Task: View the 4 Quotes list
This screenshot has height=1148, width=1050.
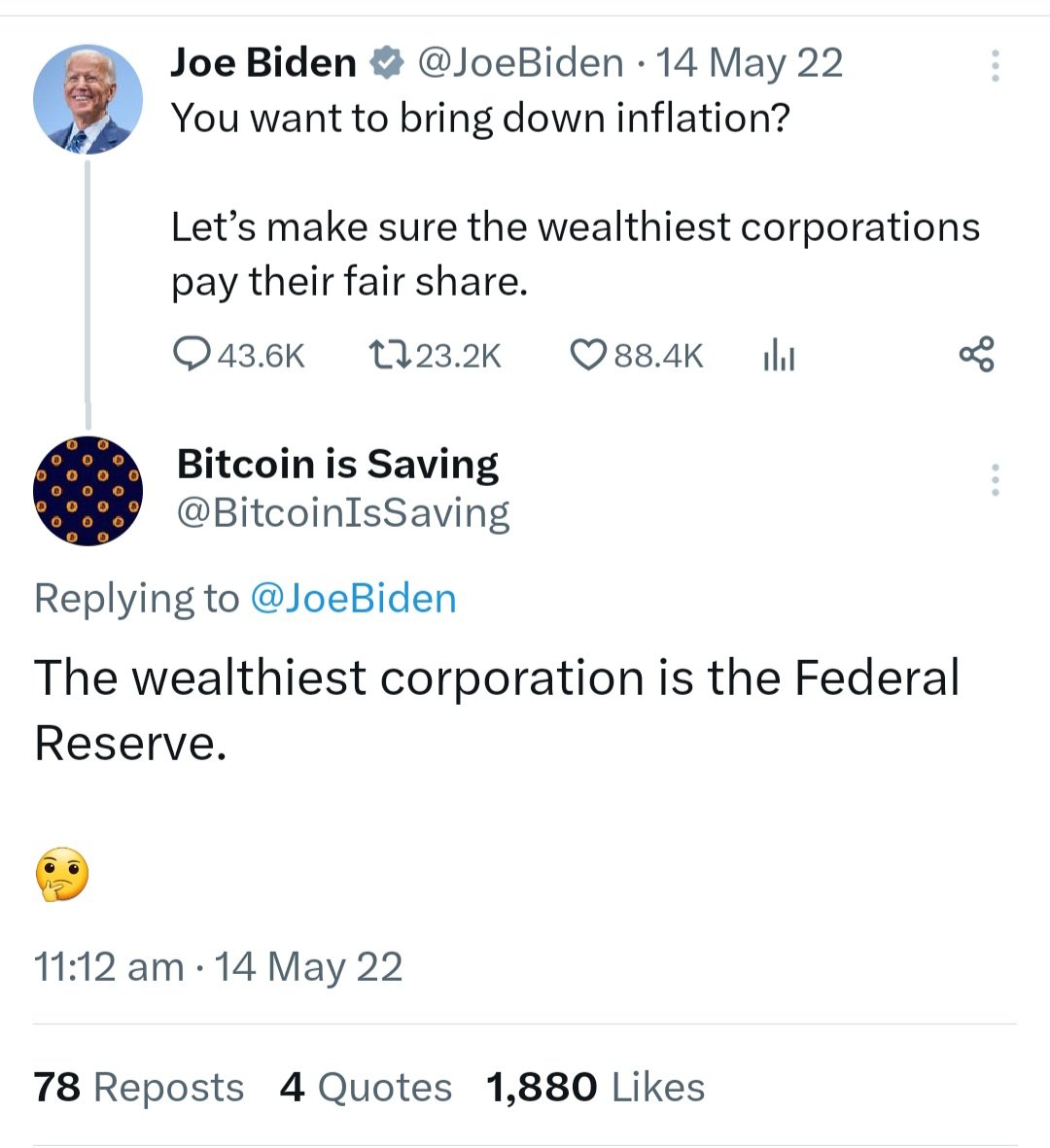Action: [x=366, y=1087]
